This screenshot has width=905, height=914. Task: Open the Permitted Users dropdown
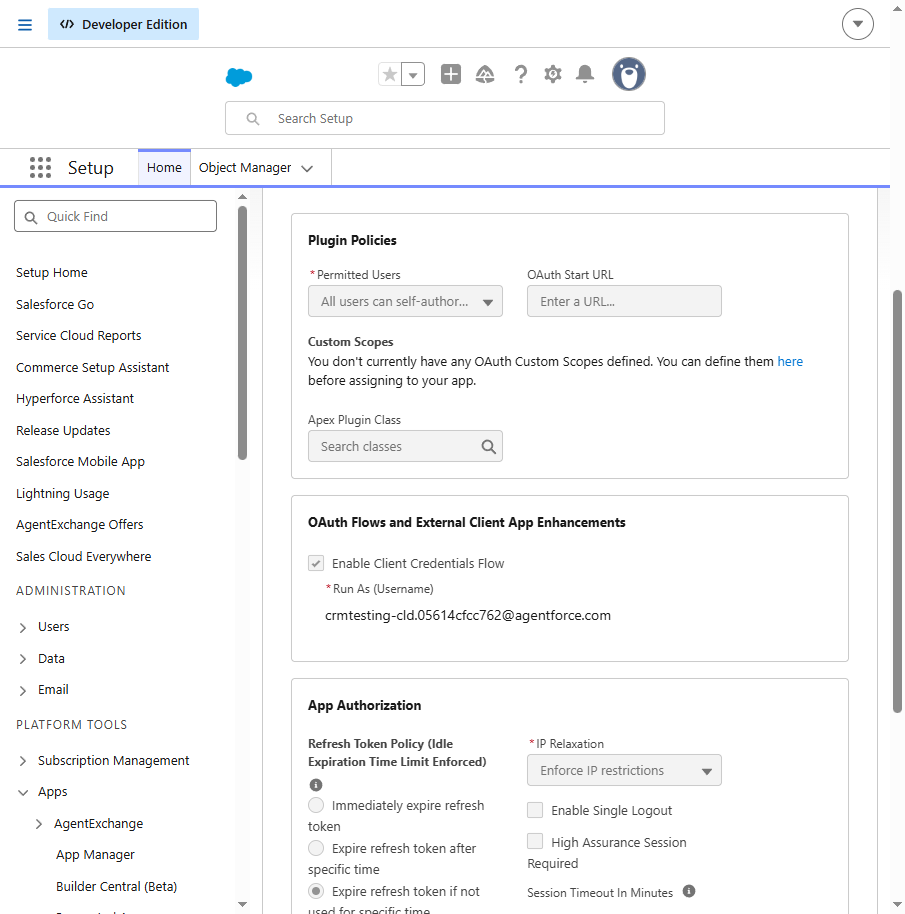point(405,301)
